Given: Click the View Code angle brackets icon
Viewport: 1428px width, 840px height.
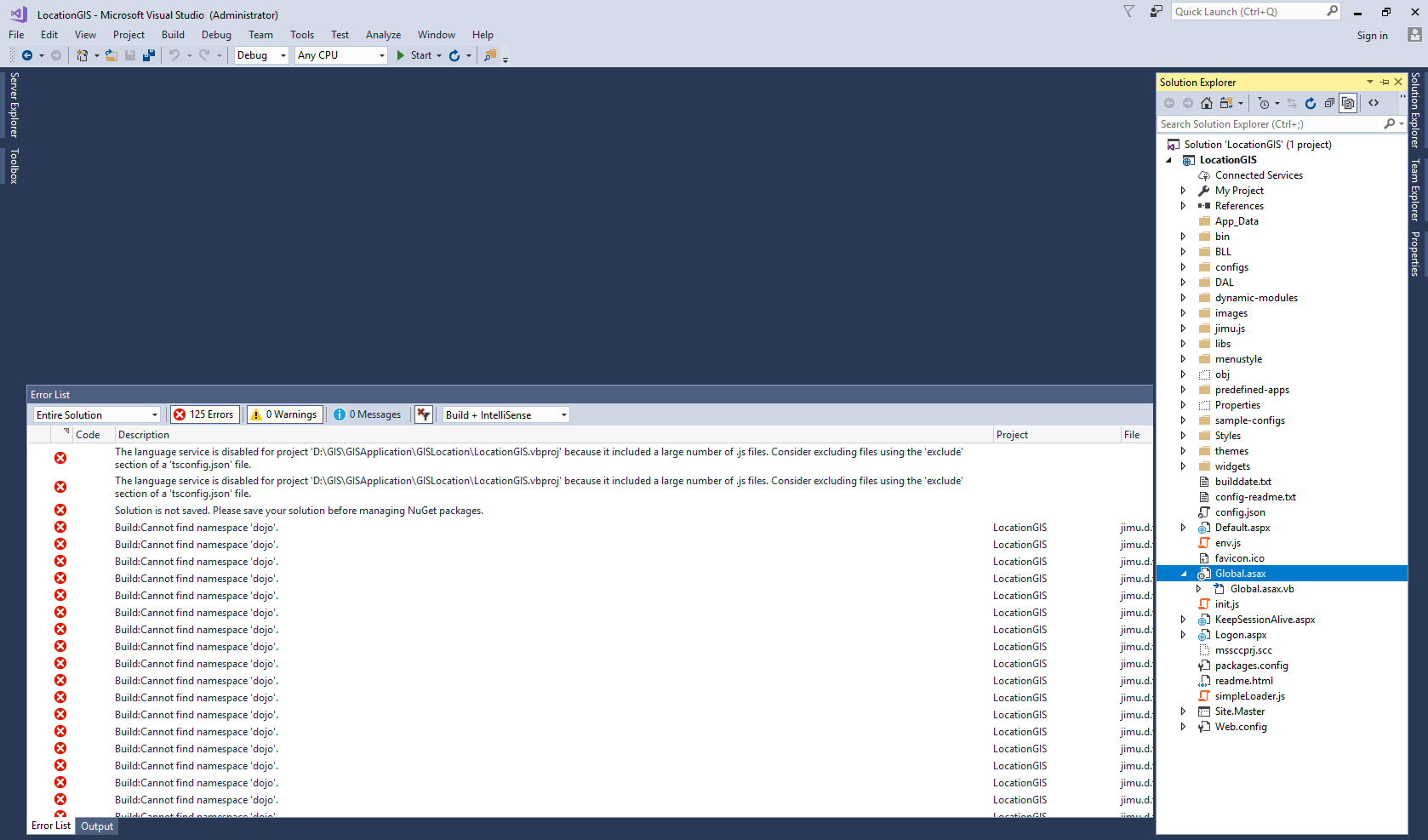Looking at the screenshot, I should (x=1374, y=103).
